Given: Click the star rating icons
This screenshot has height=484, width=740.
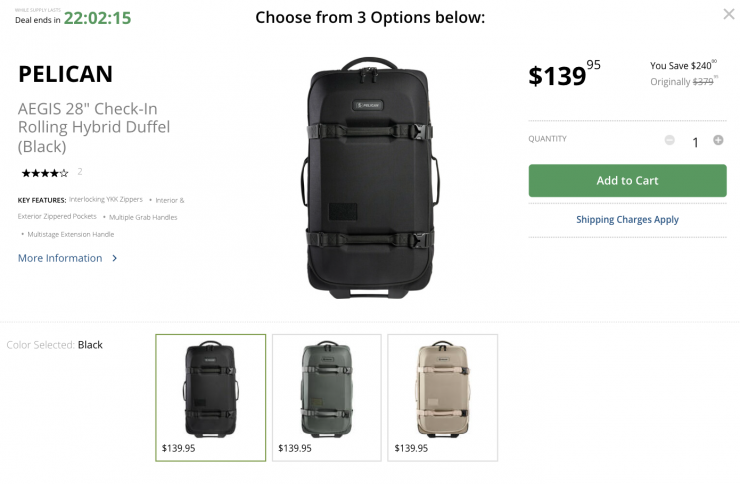Looking at the screenshot, I should tap(44, 173).
